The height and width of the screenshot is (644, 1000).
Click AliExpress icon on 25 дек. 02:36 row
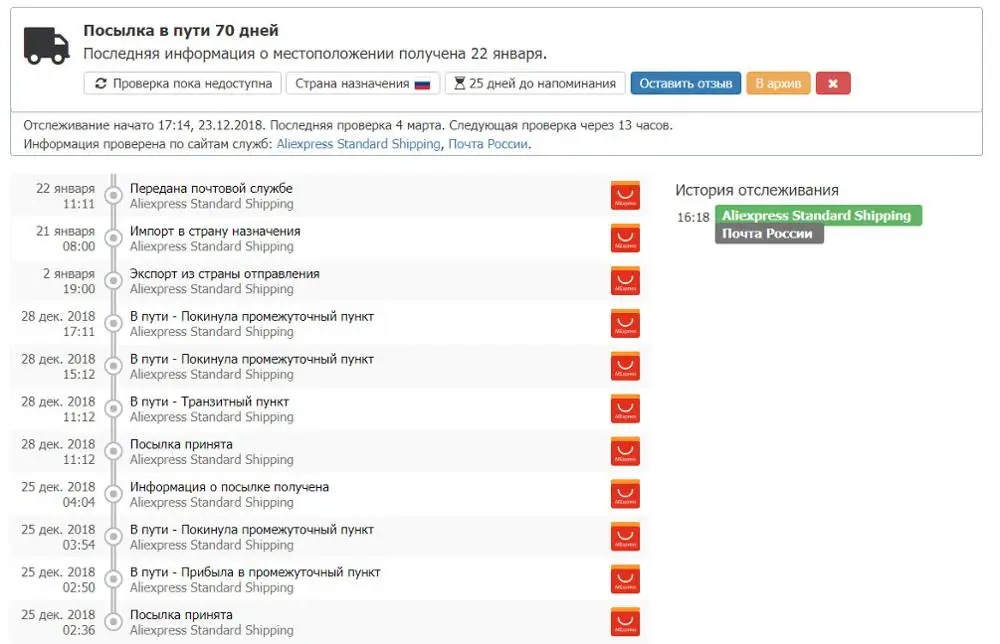point(625,622)
